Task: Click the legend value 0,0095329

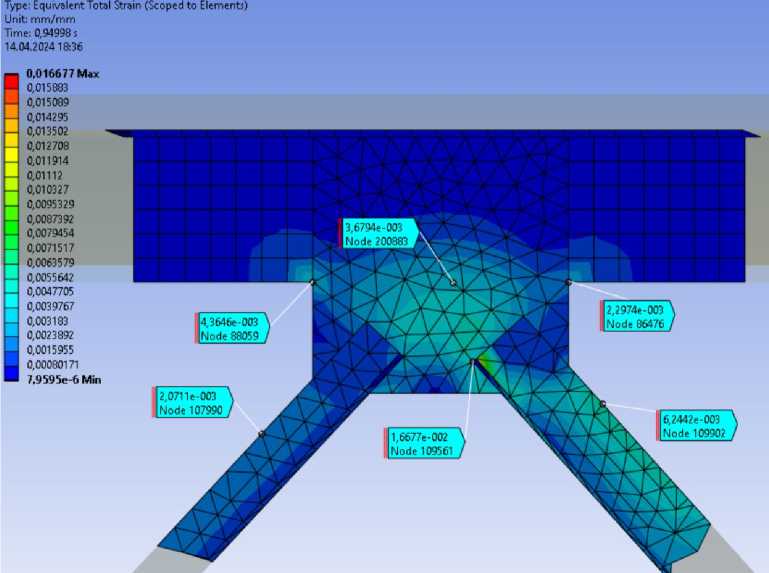Action: (51, 204)
